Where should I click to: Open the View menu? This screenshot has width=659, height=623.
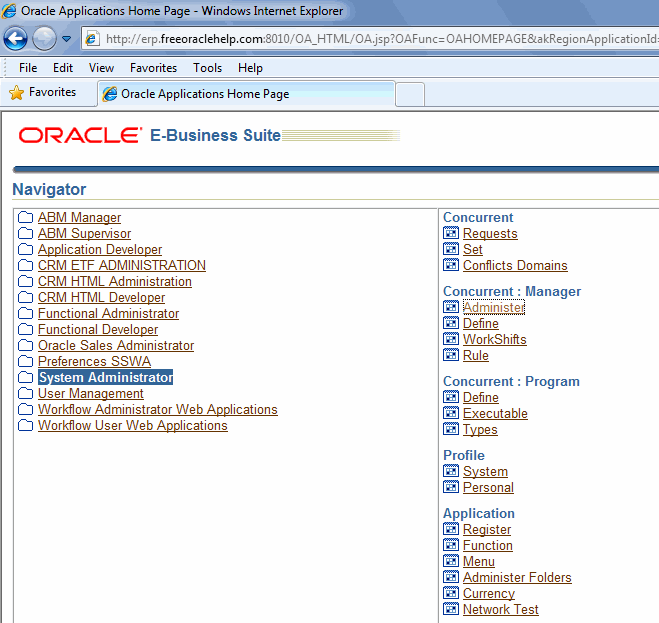[101, 68]
